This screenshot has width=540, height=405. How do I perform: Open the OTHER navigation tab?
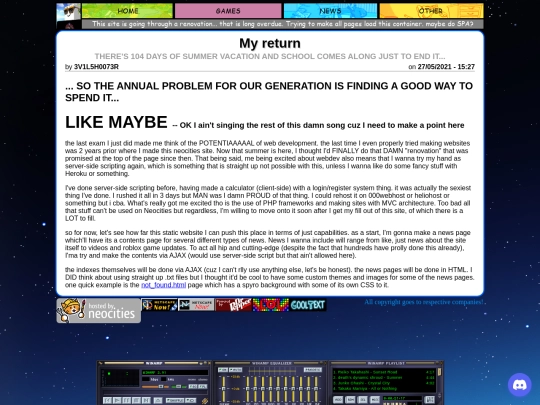[431, 11]
